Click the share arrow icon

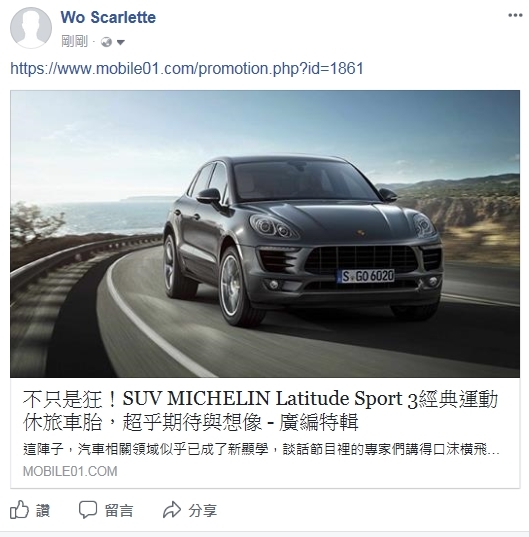coord(172,510)
